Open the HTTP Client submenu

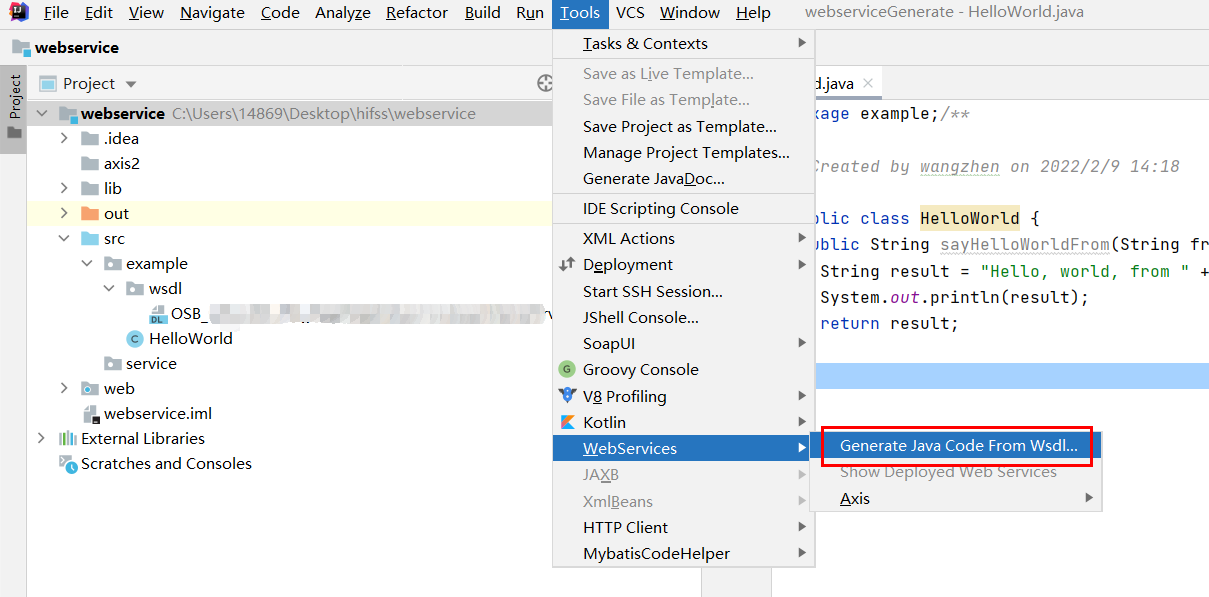click(684, 528)
